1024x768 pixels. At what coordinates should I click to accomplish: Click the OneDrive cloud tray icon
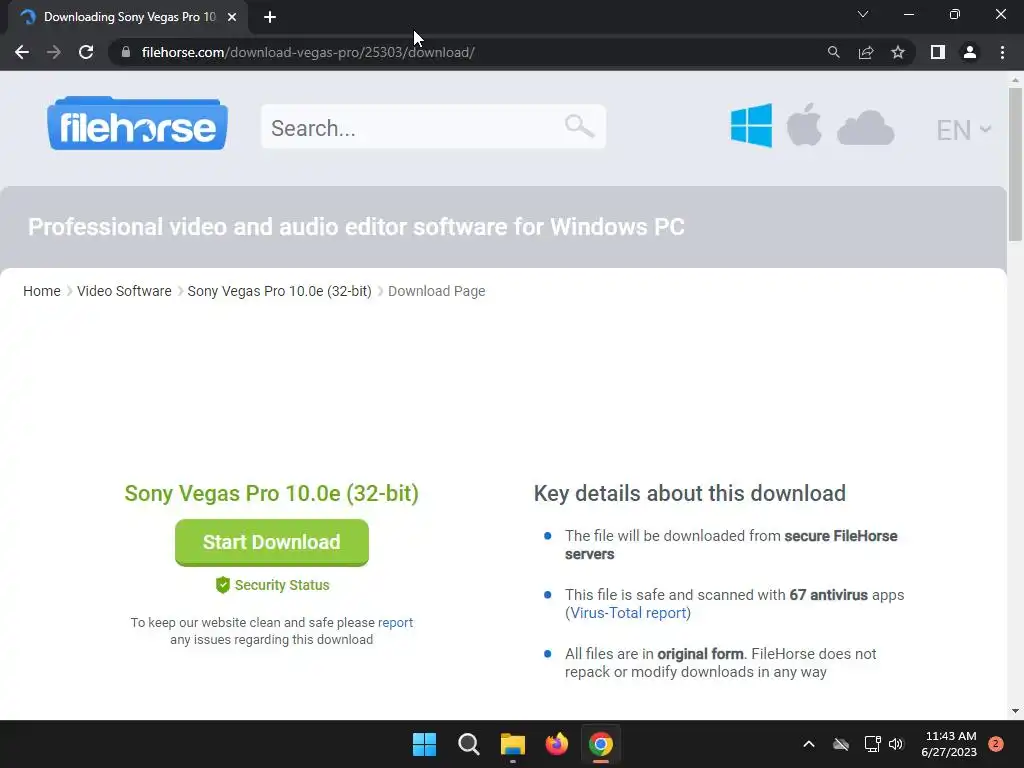pos(841,744)
